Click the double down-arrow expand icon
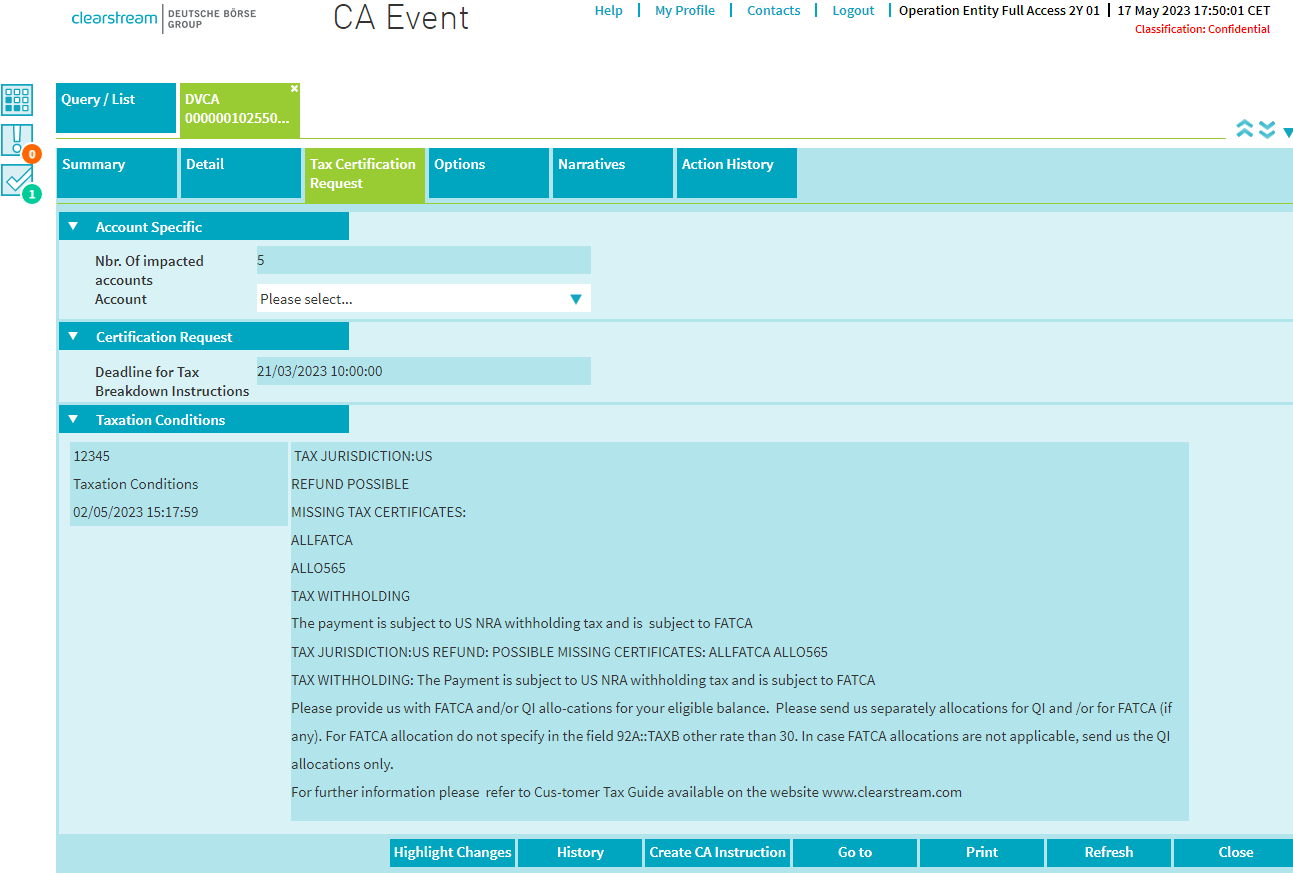The width and height of the screenshot is (1293, 873). click(1267, 130)
